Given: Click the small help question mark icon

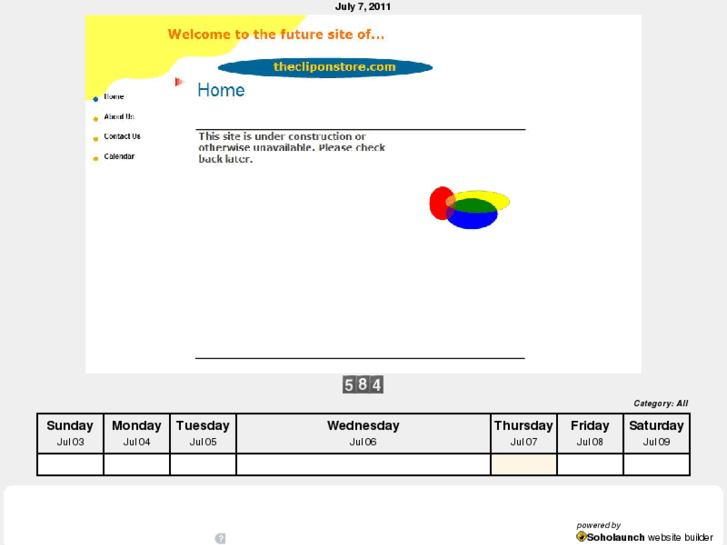Looking at the screenshot, I should pos(220,538).
